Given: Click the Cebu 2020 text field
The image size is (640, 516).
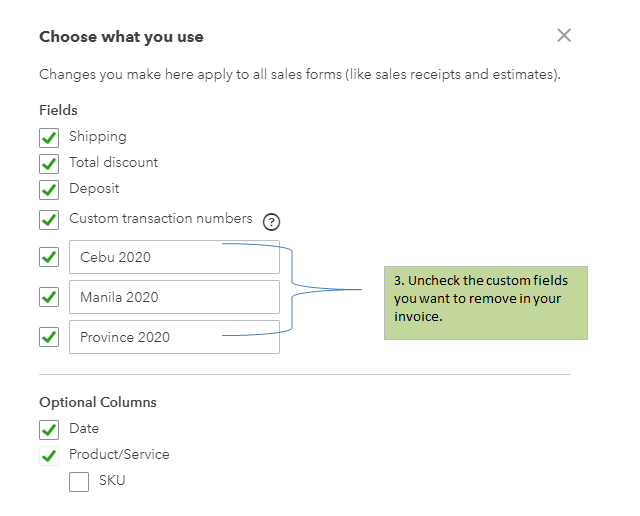Looking at the screenshot, I should pos(174,257).
